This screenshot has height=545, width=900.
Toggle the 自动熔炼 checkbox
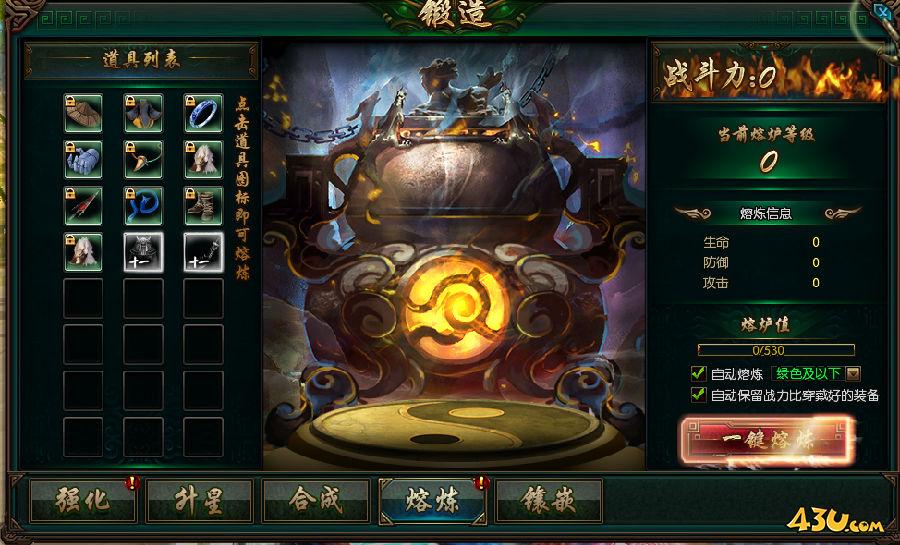699,373
